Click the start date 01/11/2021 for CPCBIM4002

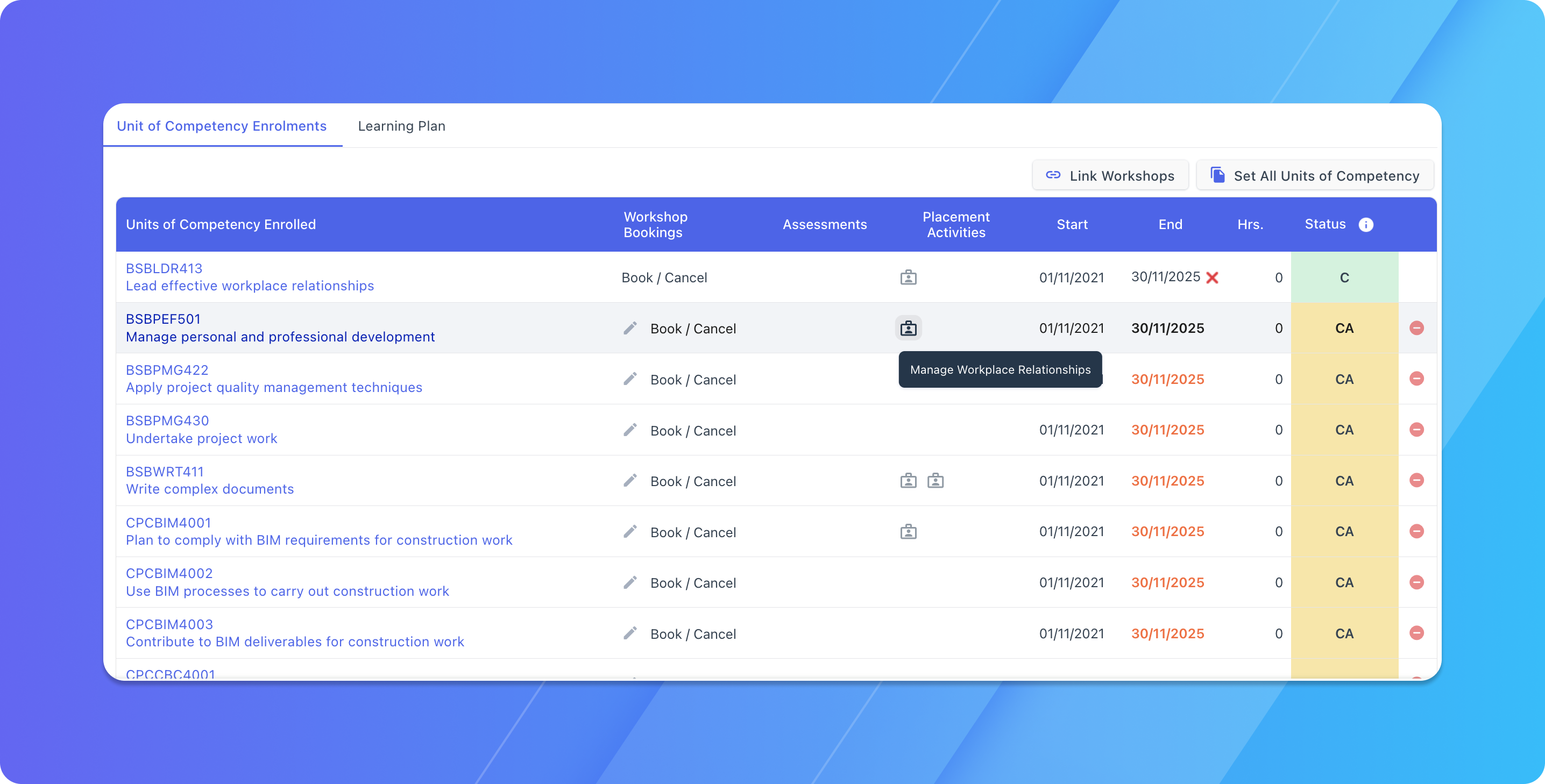(1072, 582)
